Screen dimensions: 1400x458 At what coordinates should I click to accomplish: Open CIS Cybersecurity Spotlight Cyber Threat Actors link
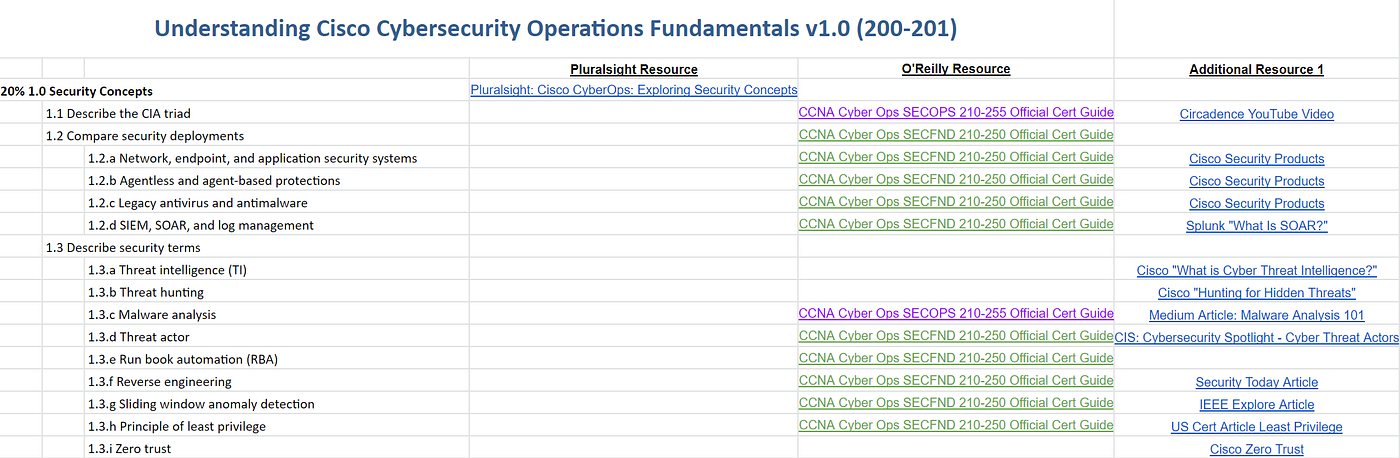[x=1256, y=338]
